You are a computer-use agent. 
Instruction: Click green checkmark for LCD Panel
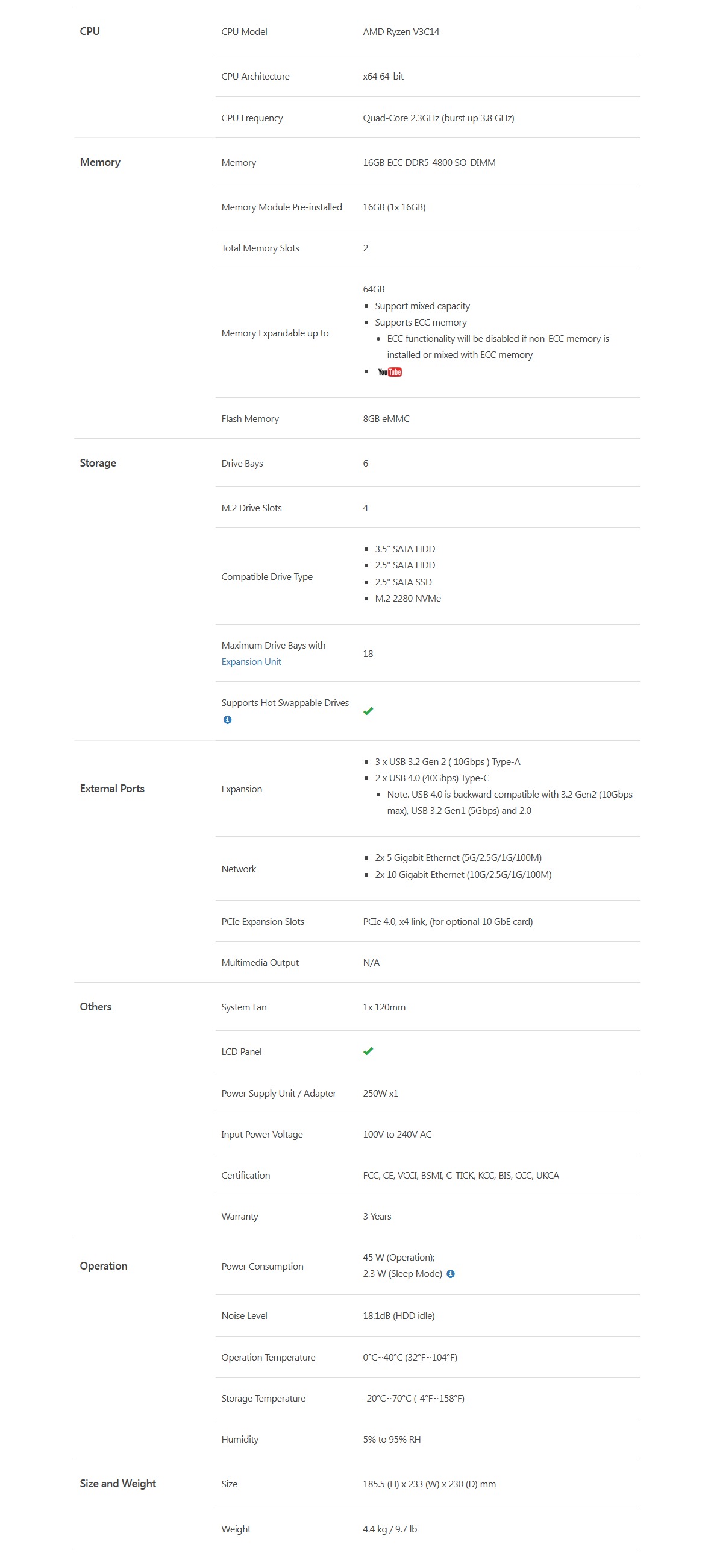click(368, 1051)
